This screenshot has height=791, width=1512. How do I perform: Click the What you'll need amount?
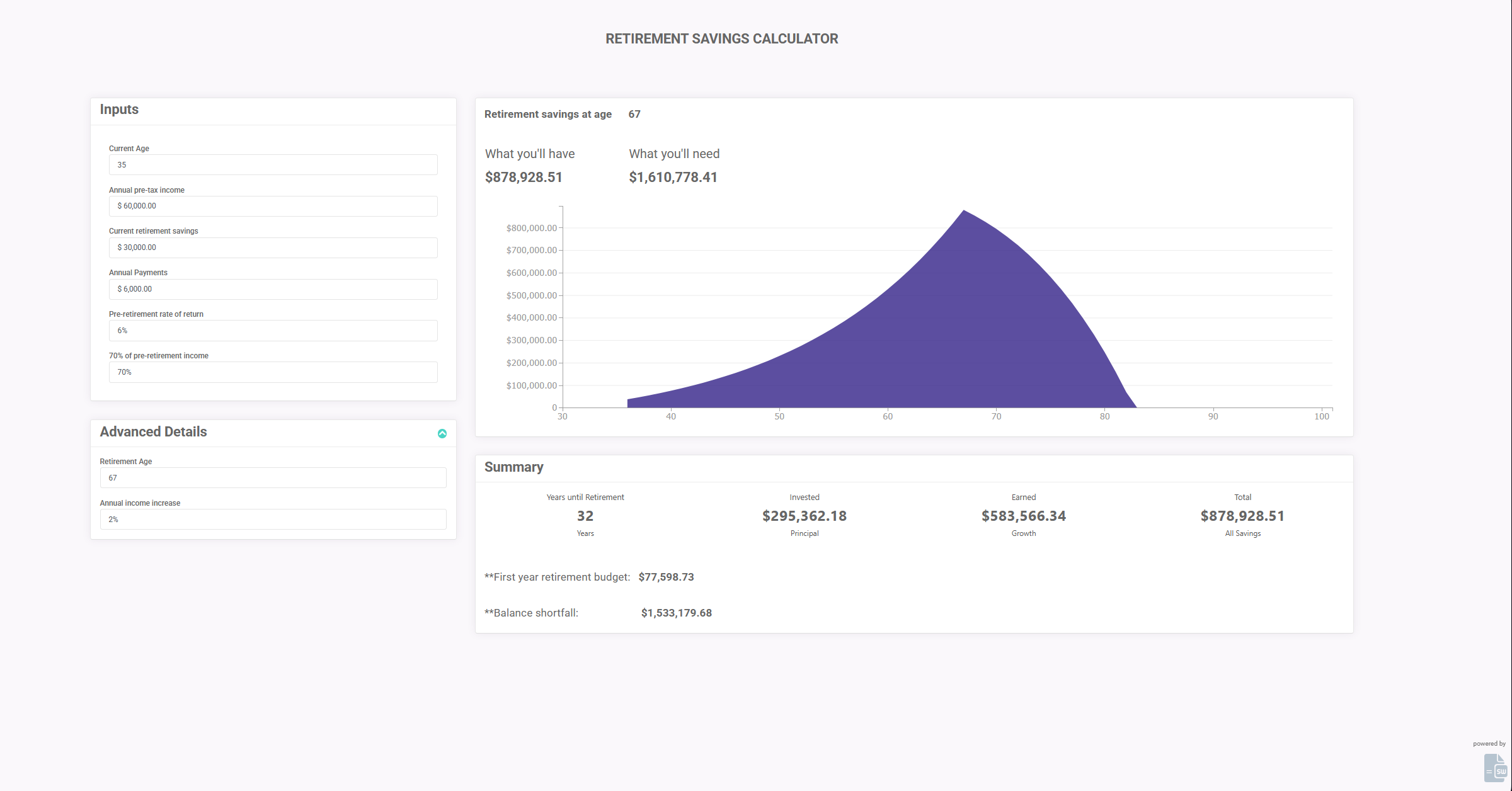[x=673, y=178]
